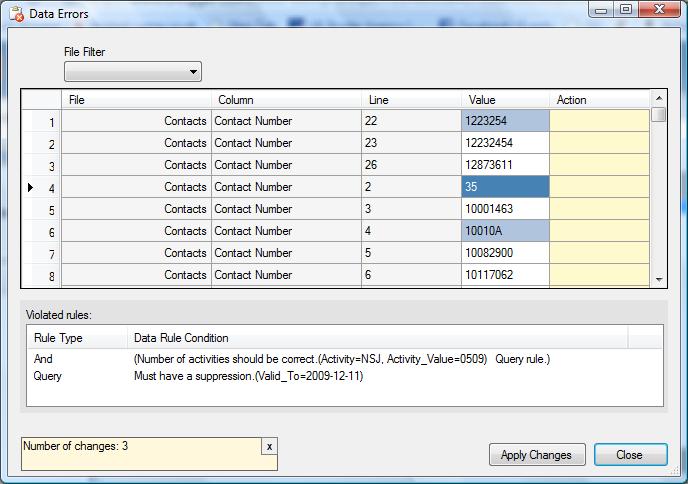Click row header number 6
Screen dimensions: 688x484
click(42, 231)
